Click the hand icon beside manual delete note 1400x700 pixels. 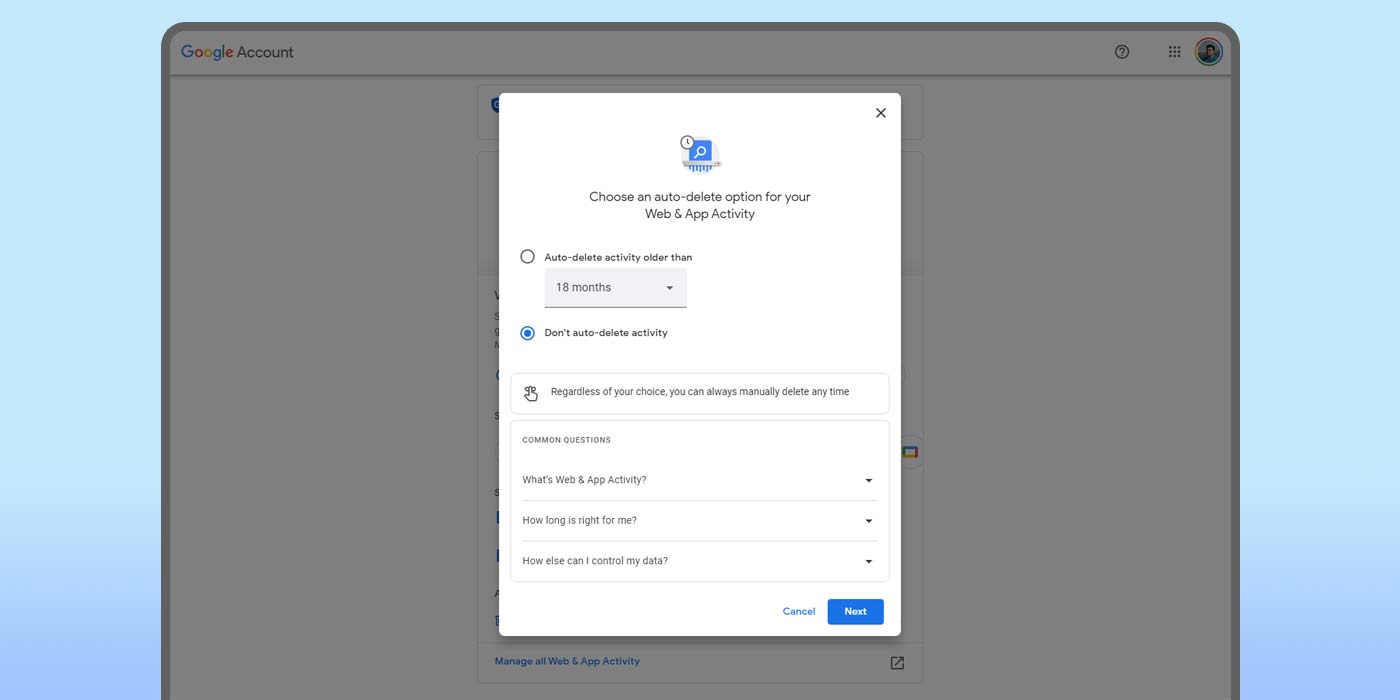click(x=531, y=393)
